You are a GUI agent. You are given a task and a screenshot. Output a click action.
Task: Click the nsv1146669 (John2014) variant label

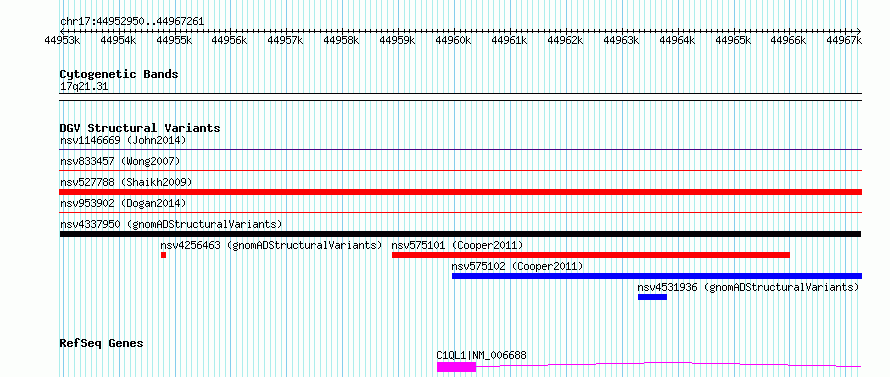[123, 140]
